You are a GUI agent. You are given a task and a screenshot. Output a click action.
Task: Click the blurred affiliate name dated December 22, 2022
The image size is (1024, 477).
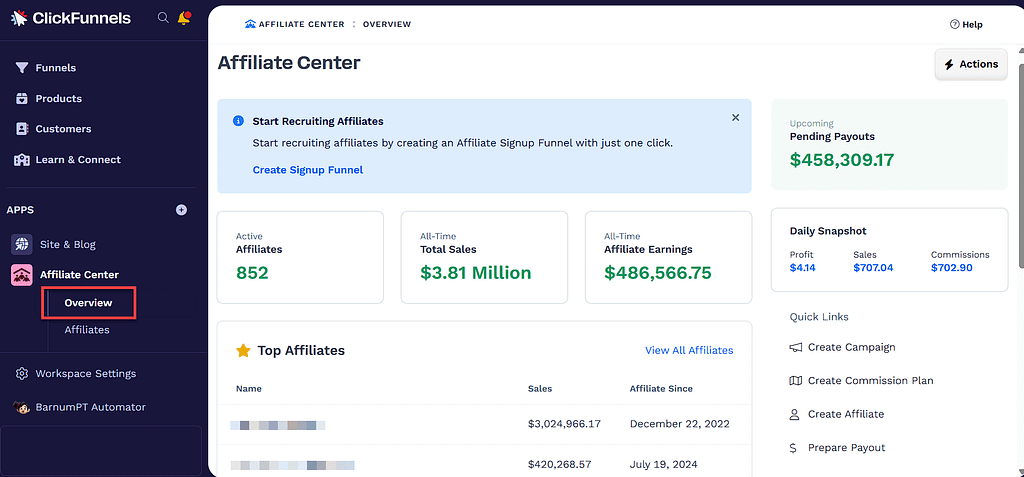[x=278, y=425]
